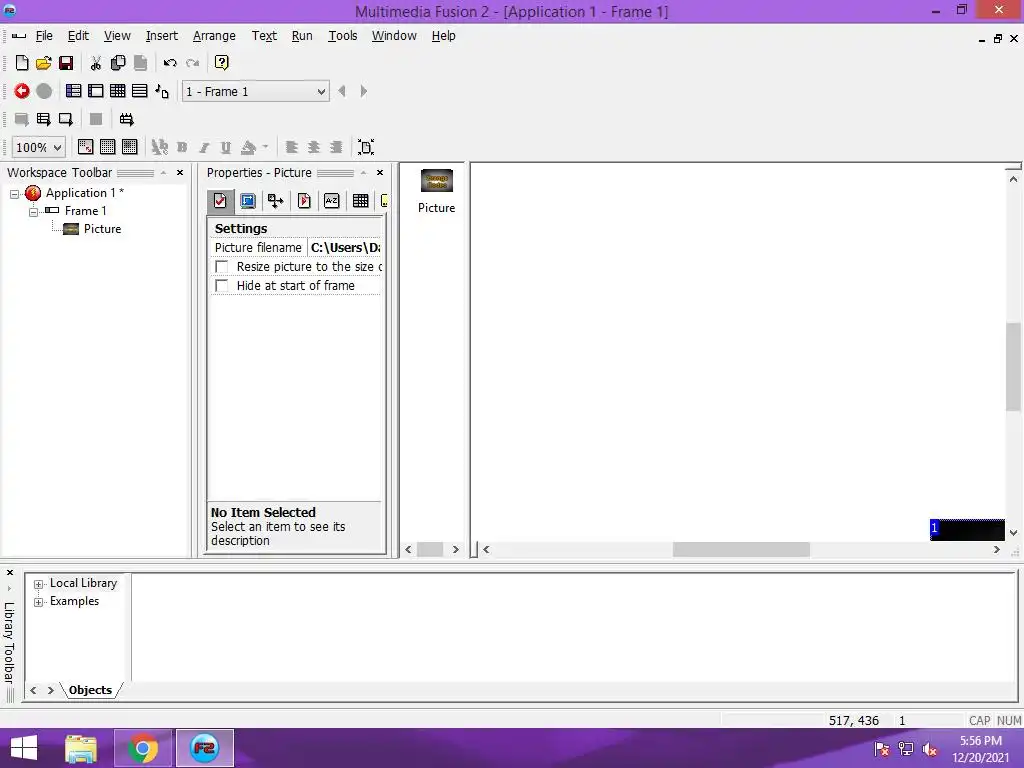Click the Grid setup icon
This screenshot has height=768, width=1024.
pos(86,147)
